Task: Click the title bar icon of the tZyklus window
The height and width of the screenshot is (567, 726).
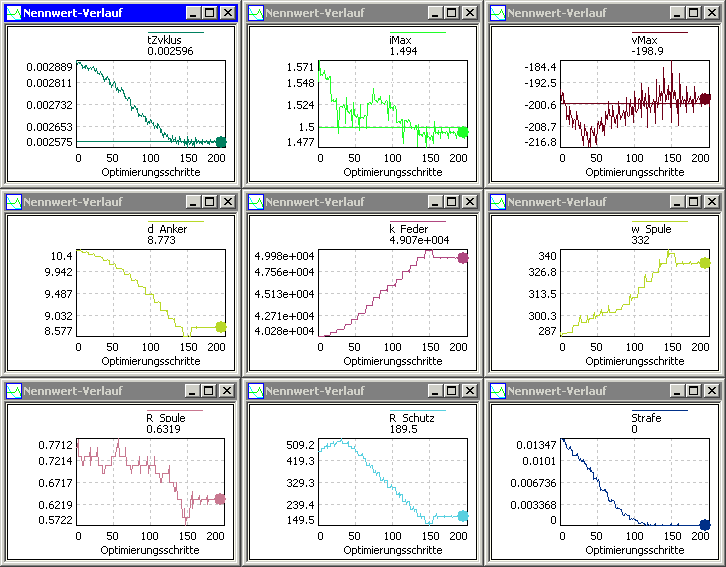Action: point(13,13)
